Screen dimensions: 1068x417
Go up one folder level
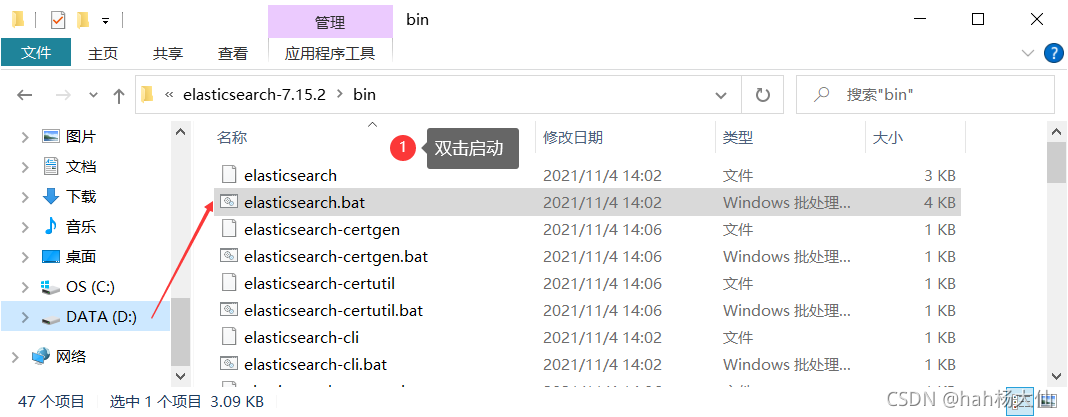click(119, 95)
